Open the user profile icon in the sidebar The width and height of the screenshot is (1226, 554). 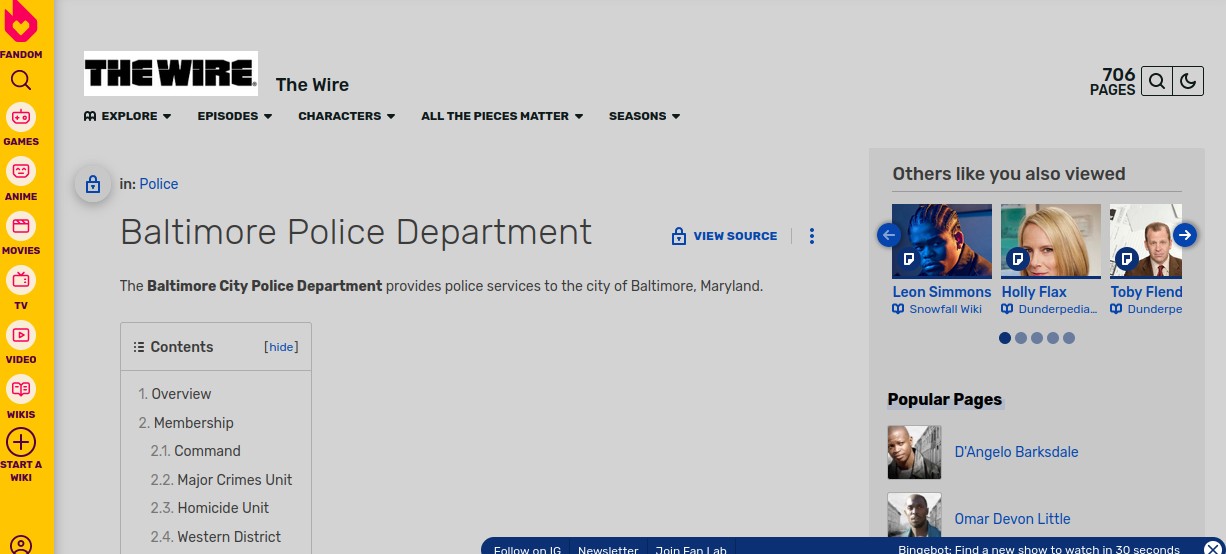(x=21, y=545)
